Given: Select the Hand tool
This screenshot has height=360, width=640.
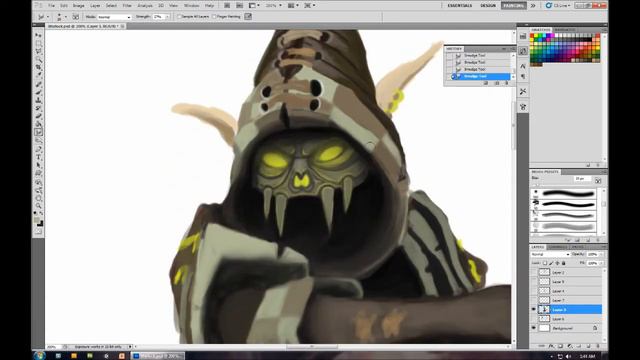Looking at the screenshot, I should (x=38, y=198).
